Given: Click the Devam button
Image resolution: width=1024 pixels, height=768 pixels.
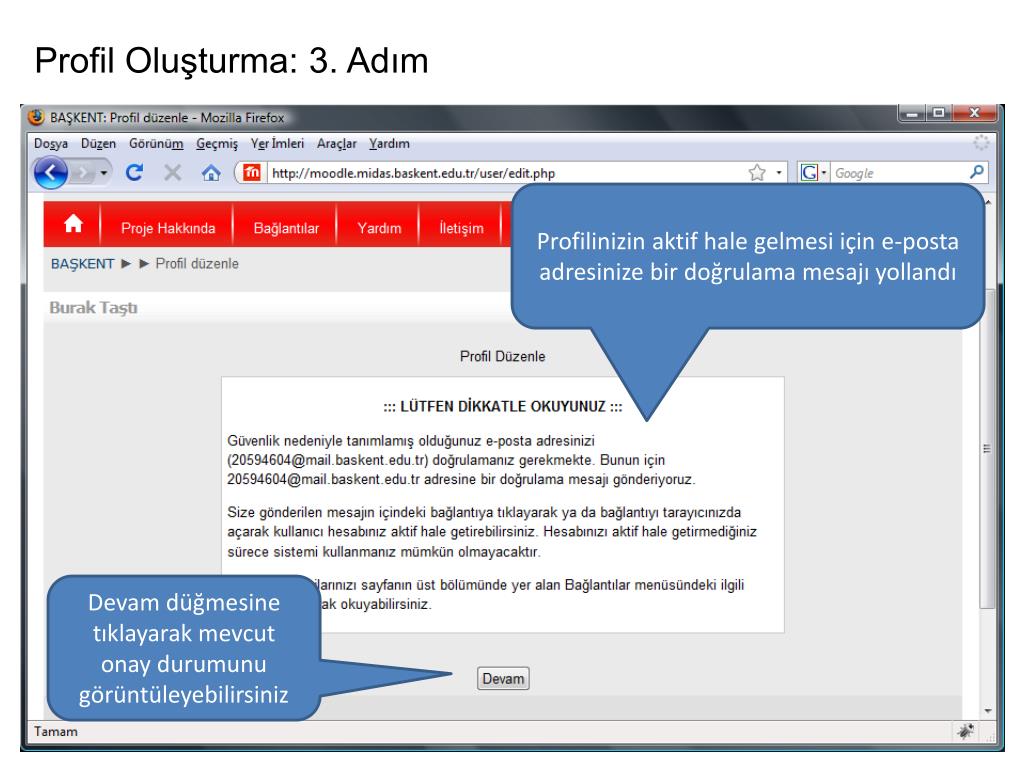Looking at the screenshot, I should pos(503,679).
